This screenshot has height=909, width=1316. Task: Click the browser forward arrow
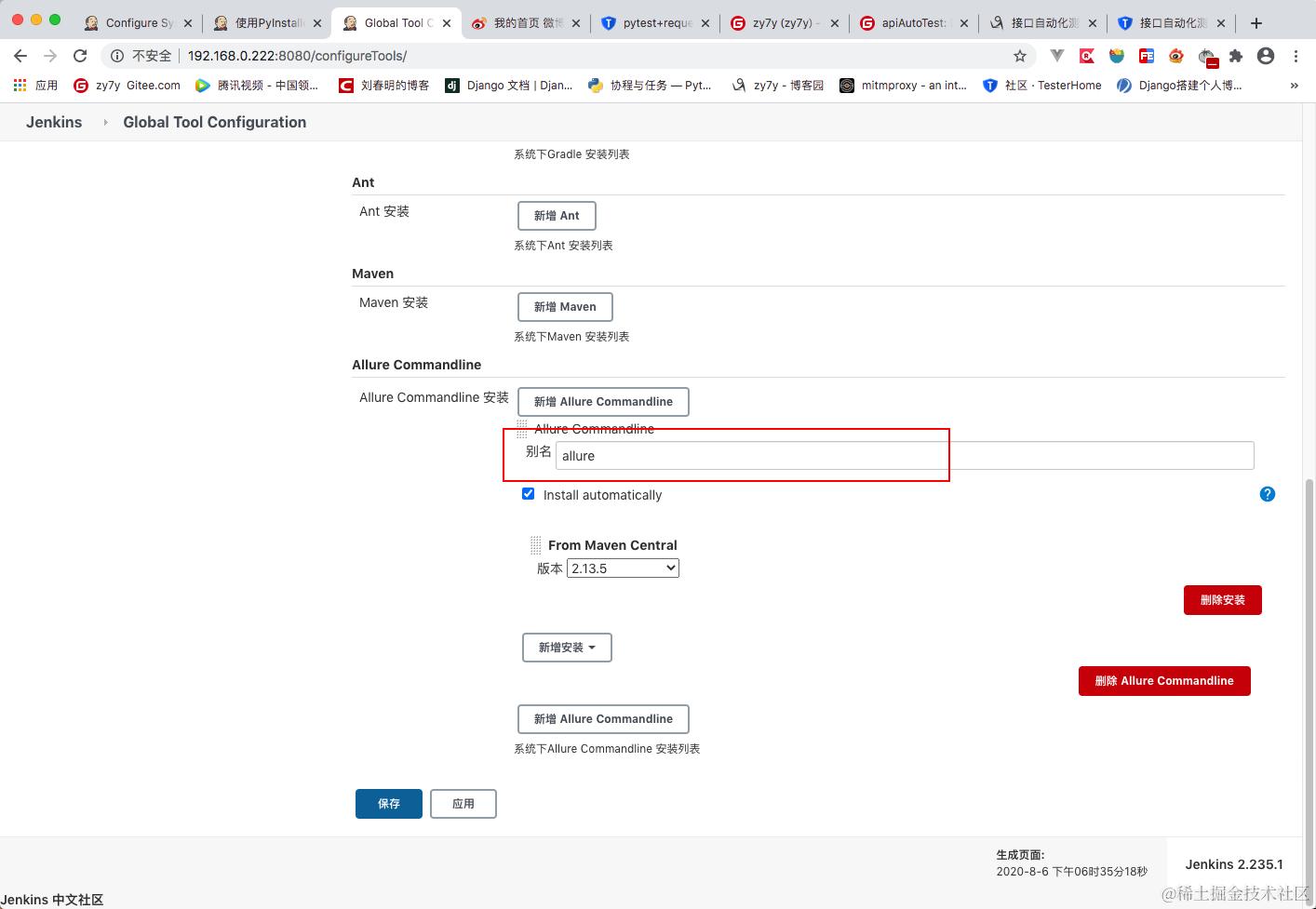point(50,56)
